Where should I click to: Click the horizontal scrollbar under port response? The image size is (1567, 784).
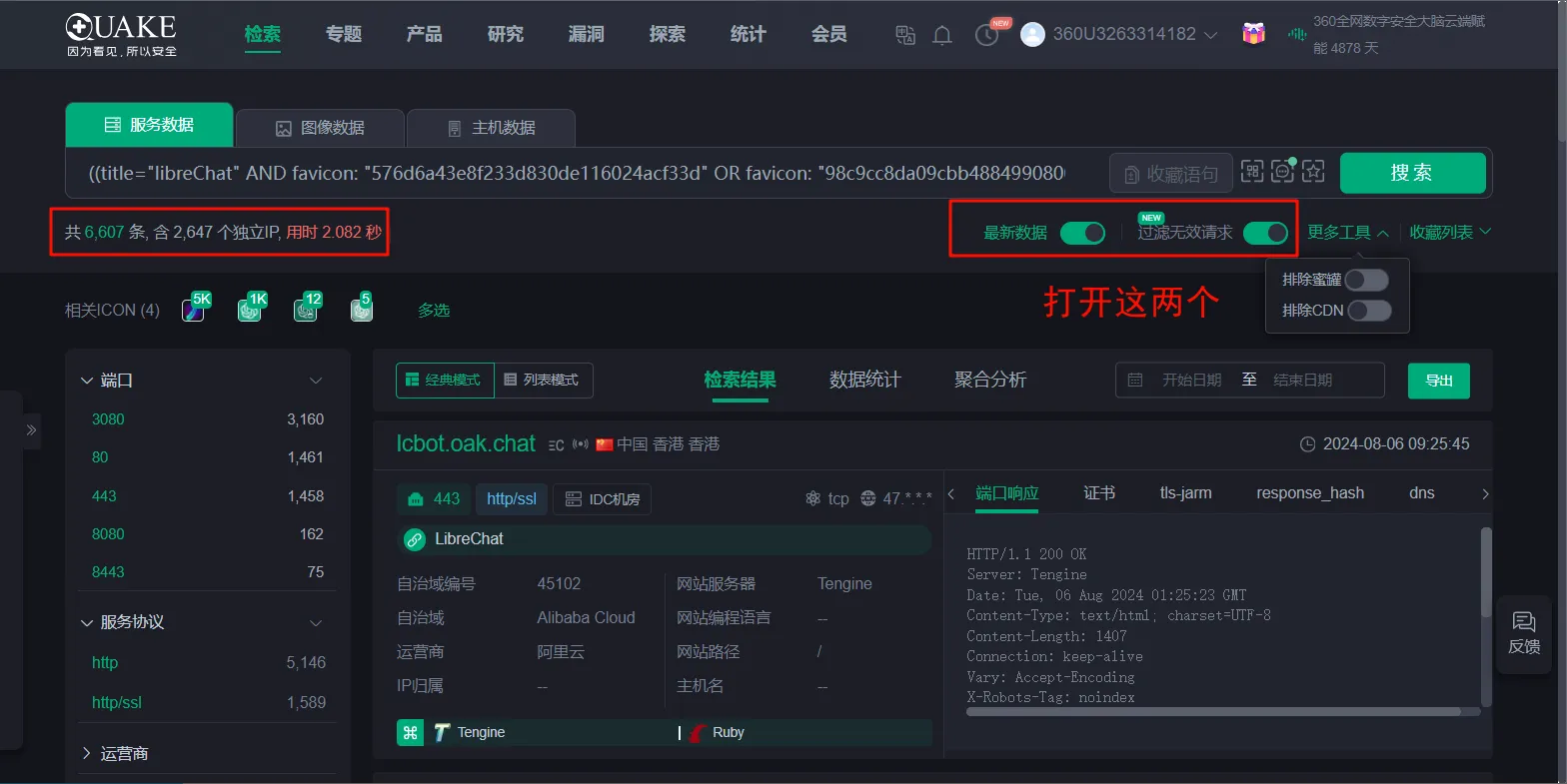(x=1212, y=712)
